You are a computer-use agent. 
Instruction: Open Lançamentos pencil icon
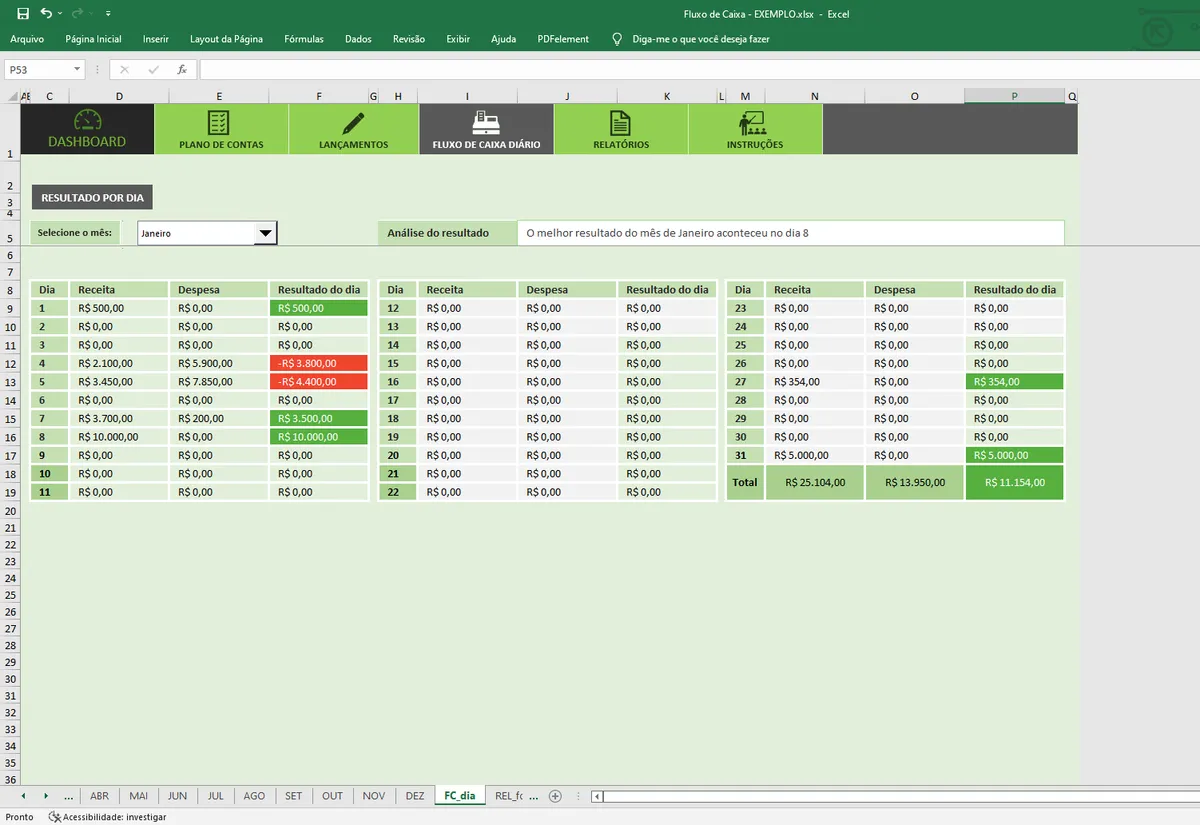[353, 123]
